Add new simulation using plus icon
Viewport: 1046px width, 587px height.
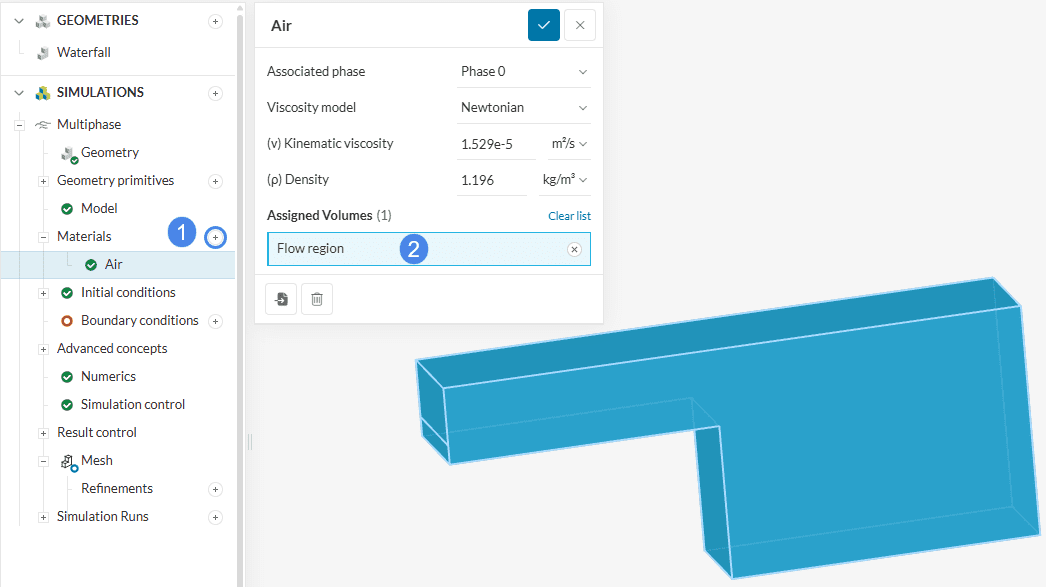point(215,93)
